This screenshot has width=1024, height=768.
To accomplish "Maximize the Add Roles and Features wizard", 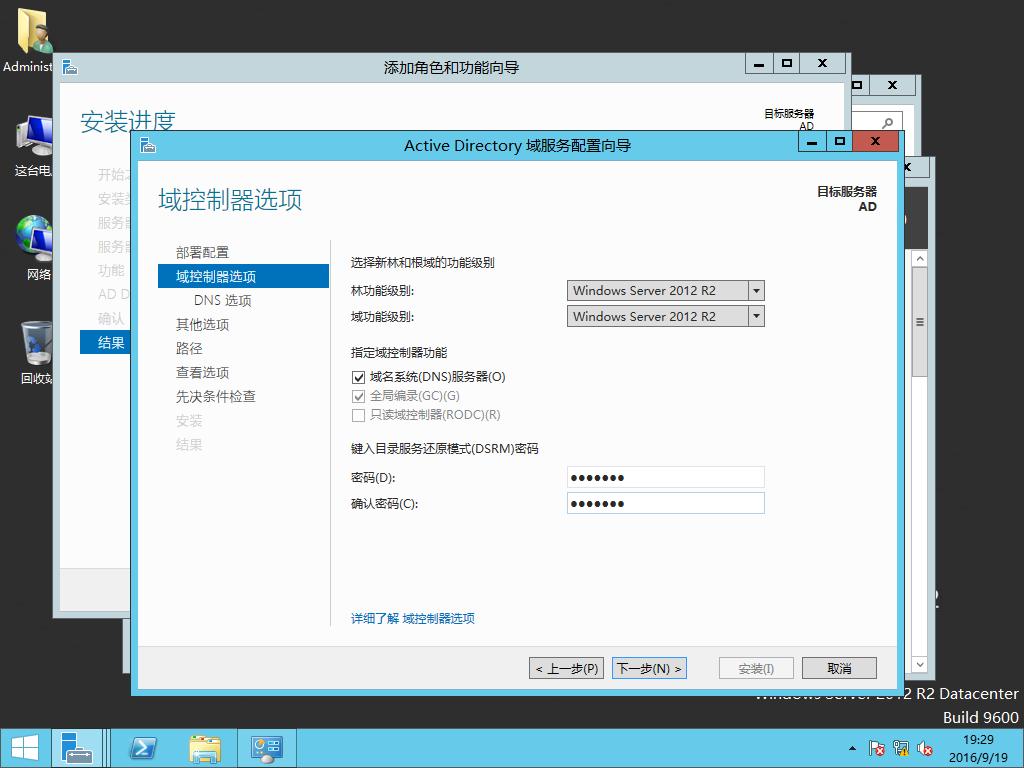I will 787,63.
